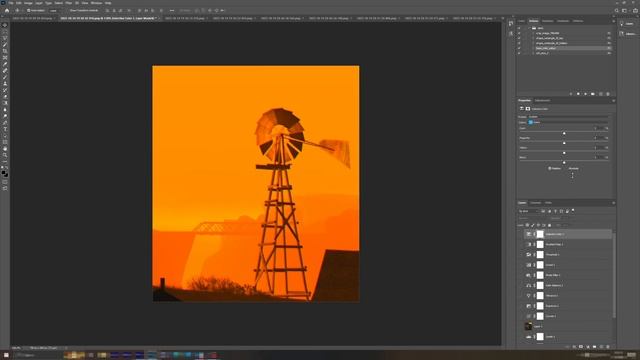Expand the Learn panel button
Viewport: 640px width, 360px height.
[628, 24]
